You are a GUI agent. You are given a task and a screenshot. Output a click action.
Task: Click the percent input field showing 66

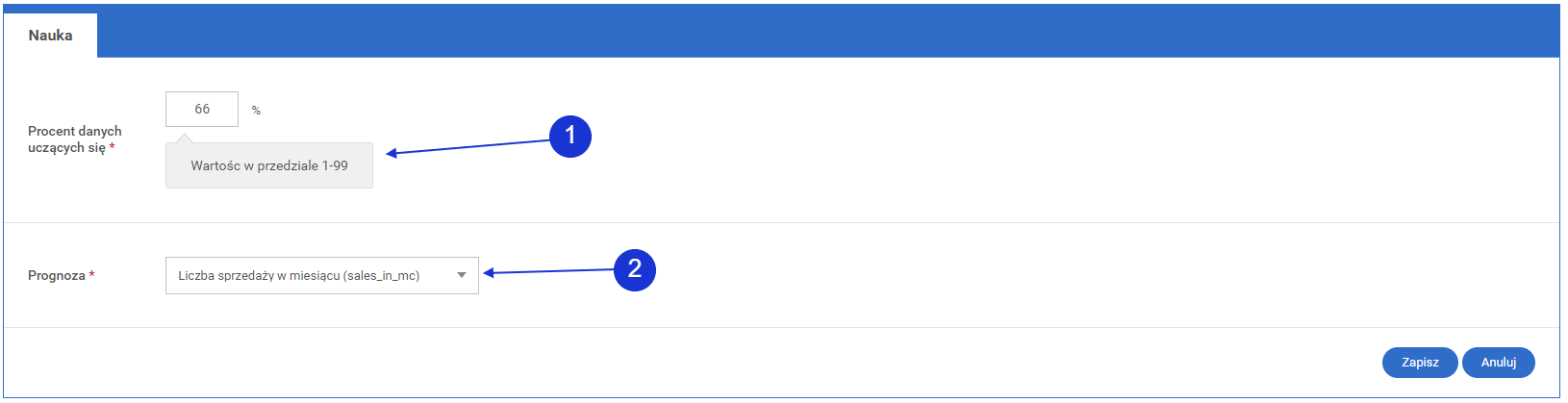click(202, 110)
